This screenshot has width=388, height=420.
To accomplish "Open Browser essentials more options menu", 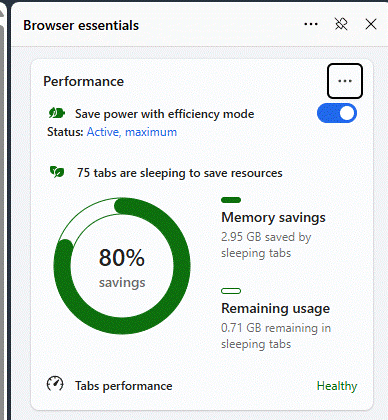I will click(311, 24).
